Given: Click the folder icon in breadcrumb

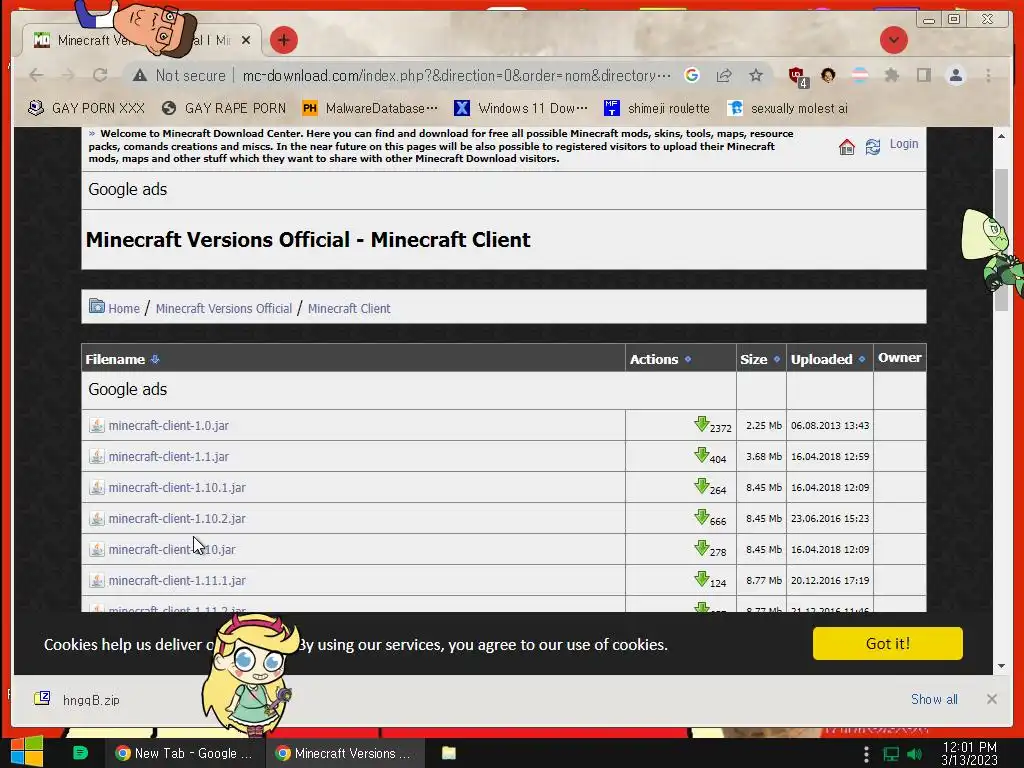Looking at the screenshot, I should coord(97,306).
